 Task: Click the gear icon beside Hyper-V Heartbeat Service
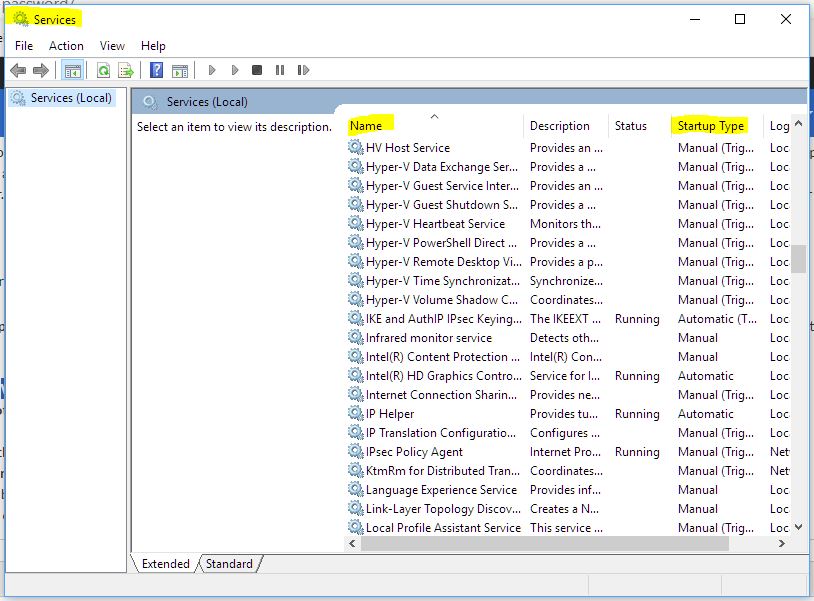[355, 224]
